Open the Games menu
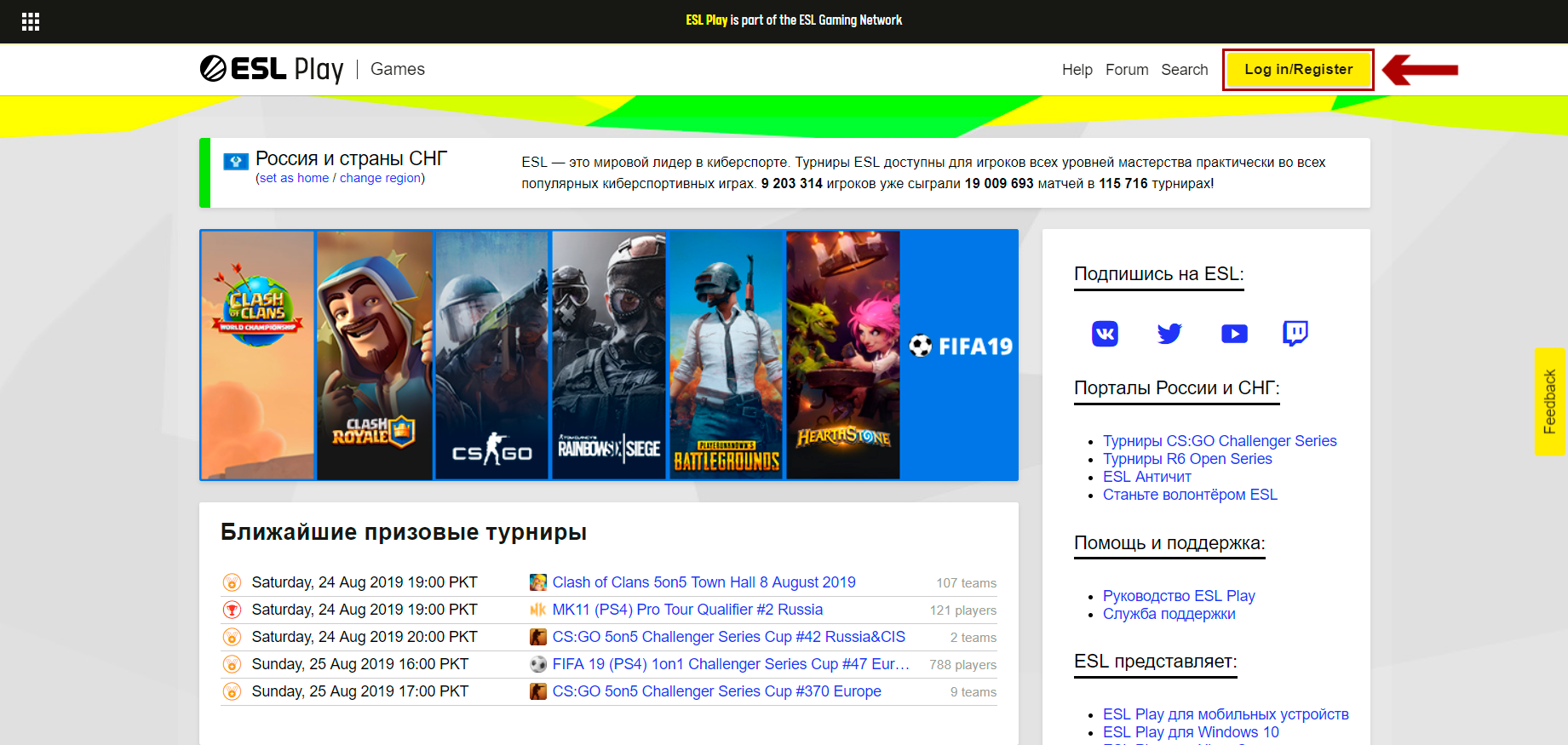The width and height of the screenshot is (1568, 745). point(398,69)
